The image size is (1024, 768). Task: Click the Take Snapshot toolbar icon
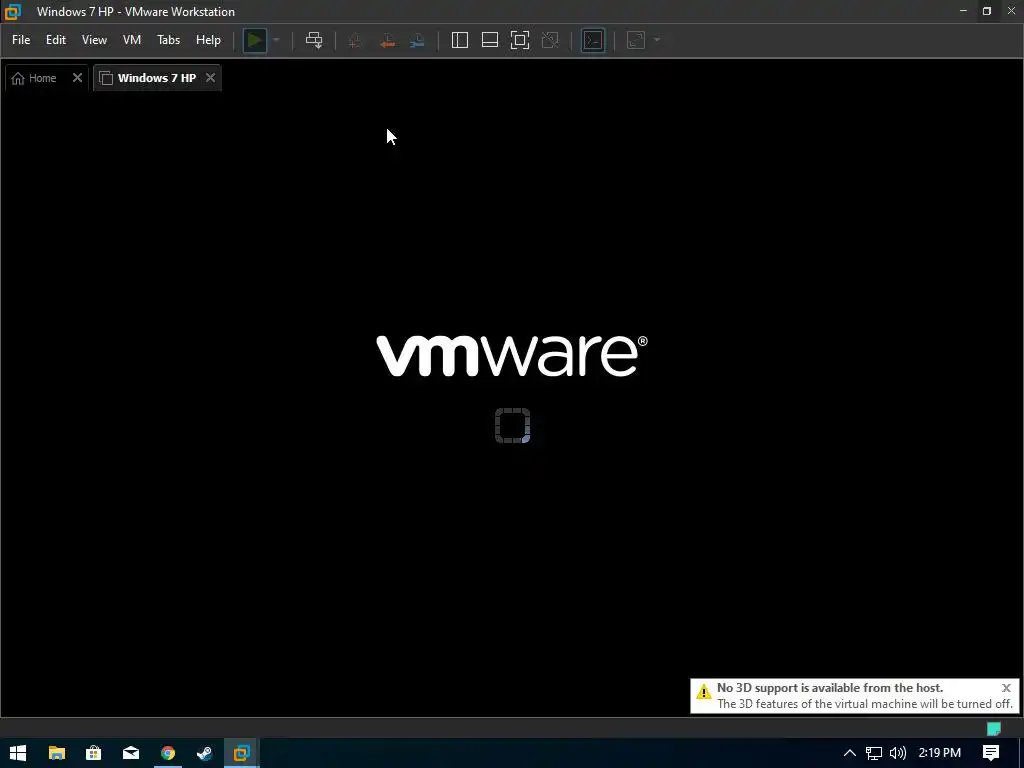[355, 40]
